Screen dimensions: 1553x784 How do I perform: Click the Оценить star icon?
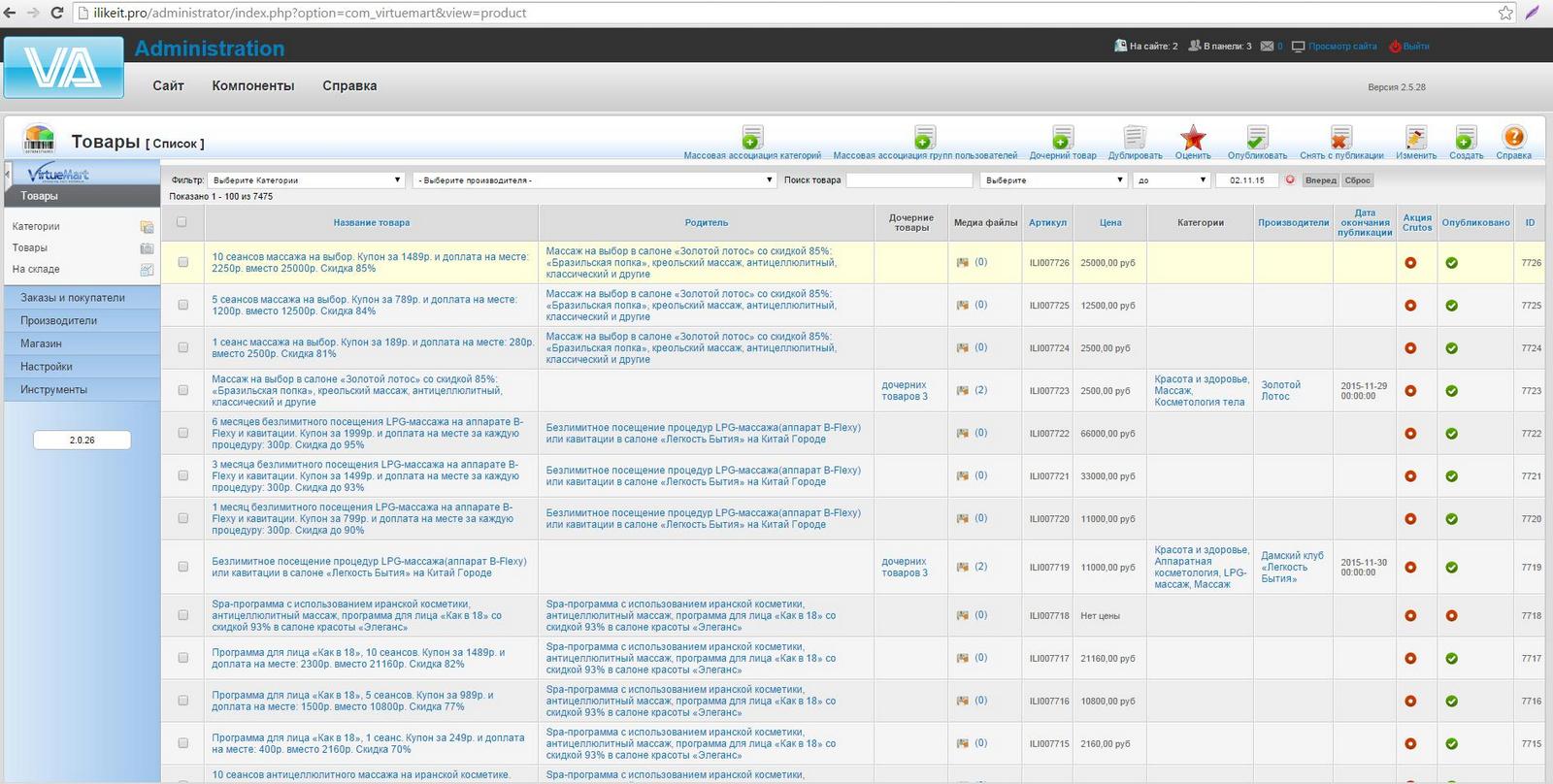(1193, 137)
